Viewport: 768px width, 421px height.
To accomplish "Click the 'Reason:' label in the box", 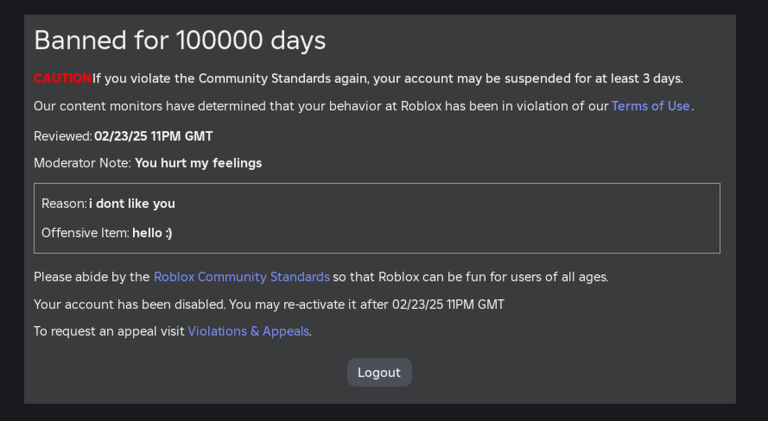I will [x=64, y=204].
